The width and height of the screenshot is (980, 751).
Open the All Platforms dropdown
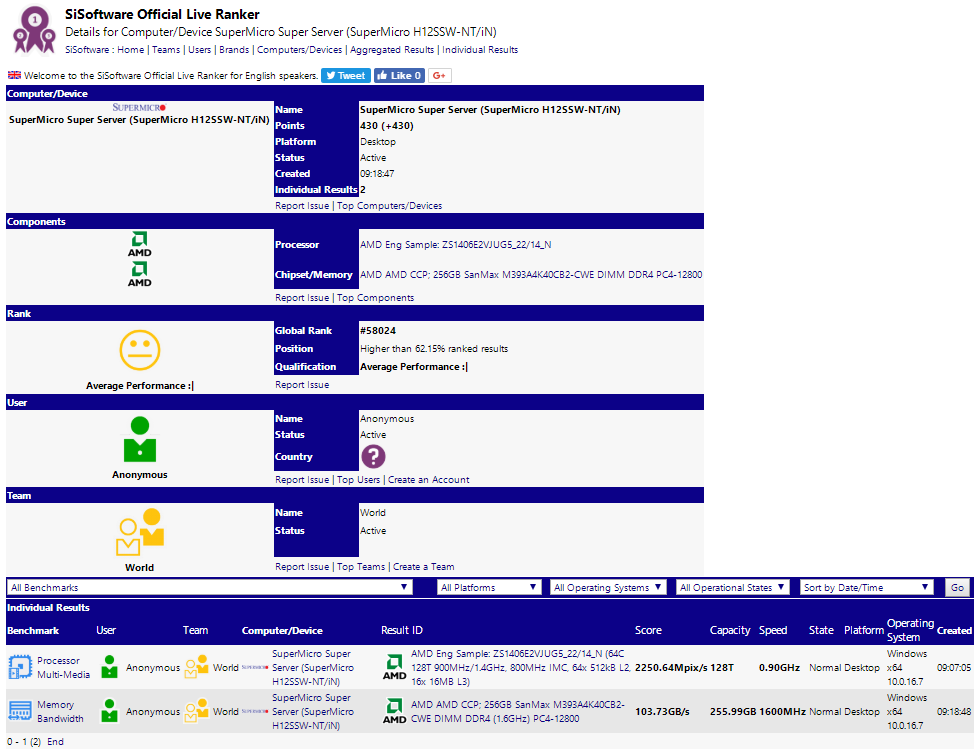(489, 587)
